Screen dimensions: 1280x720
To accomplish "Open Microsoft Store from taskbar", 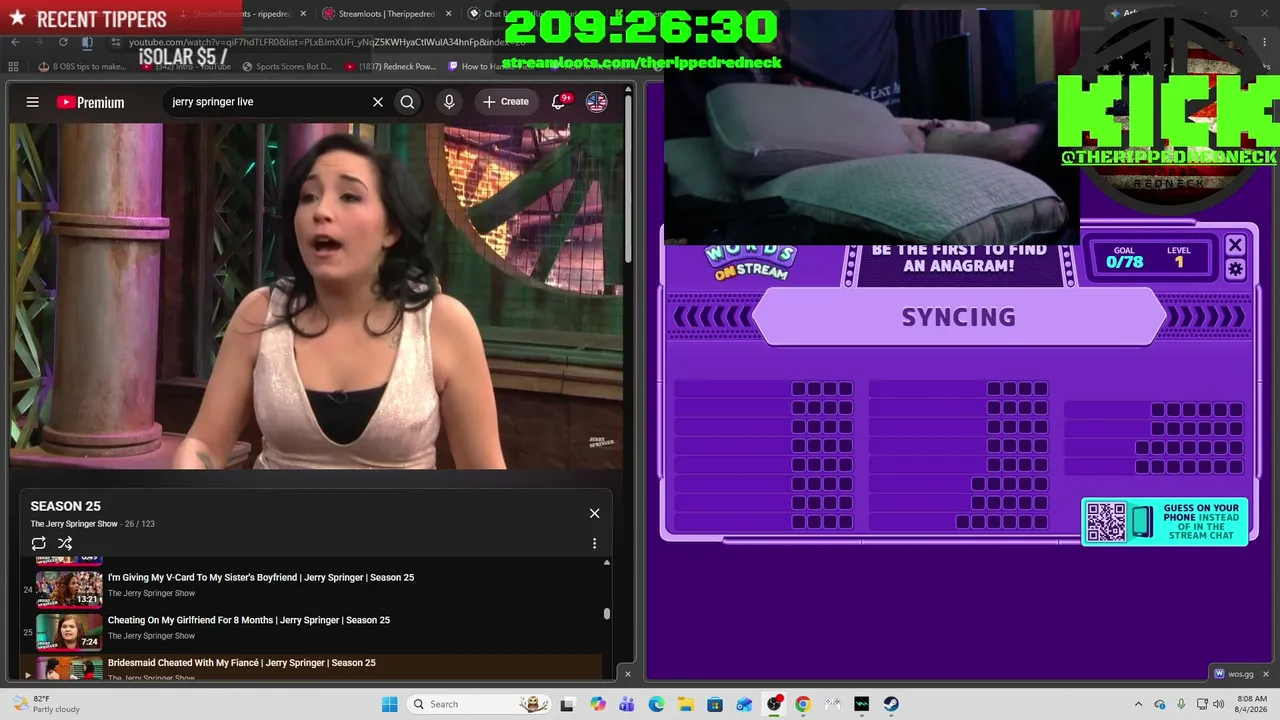I will tap(715, 704).
